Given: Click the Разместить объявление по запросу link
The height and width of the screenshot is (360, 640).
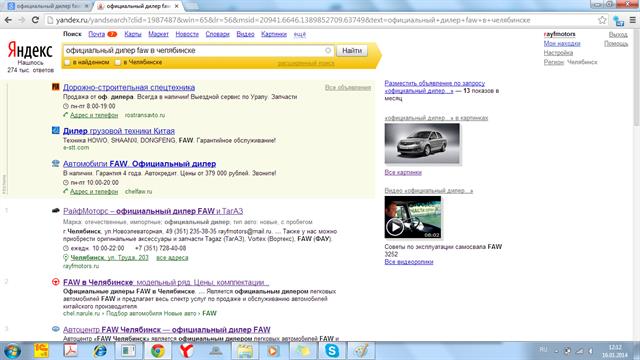Looking at the screenshot, I should tap(435, 87).
